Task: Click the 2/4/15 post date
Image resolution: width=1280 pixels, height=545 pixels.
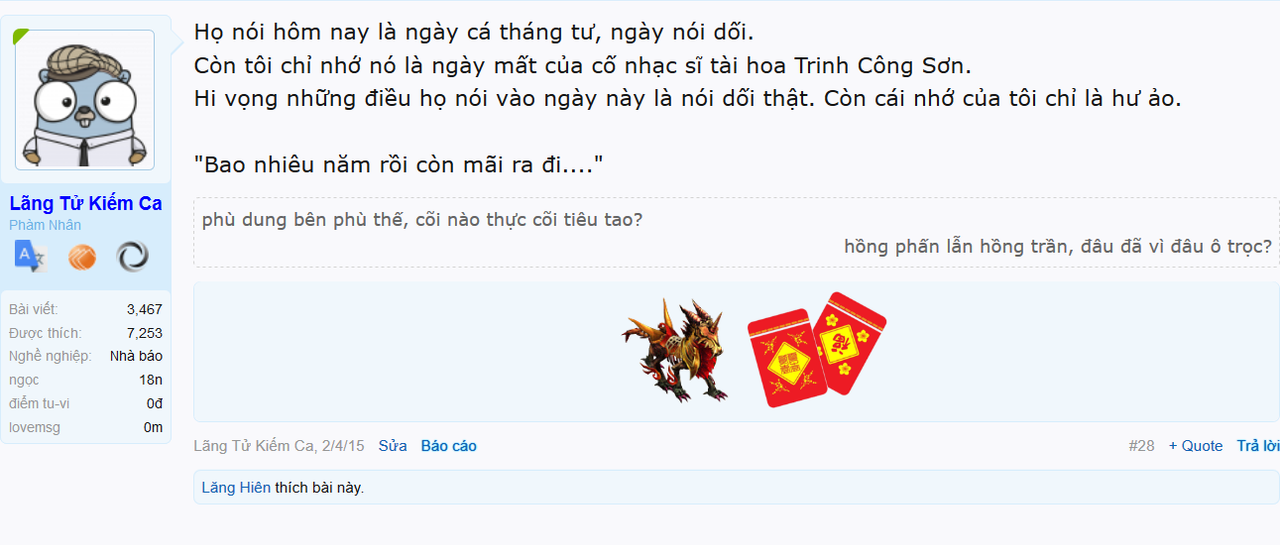Action: (x=343, y=446)
